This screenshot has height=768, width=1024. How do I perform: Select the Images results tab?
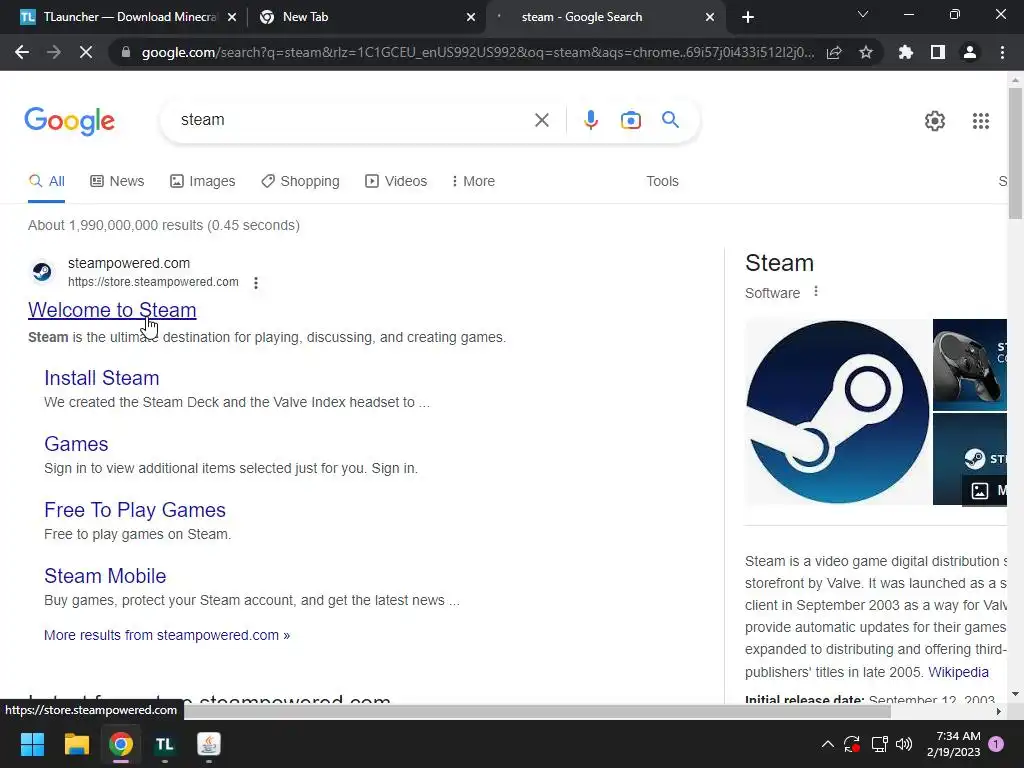202,181
